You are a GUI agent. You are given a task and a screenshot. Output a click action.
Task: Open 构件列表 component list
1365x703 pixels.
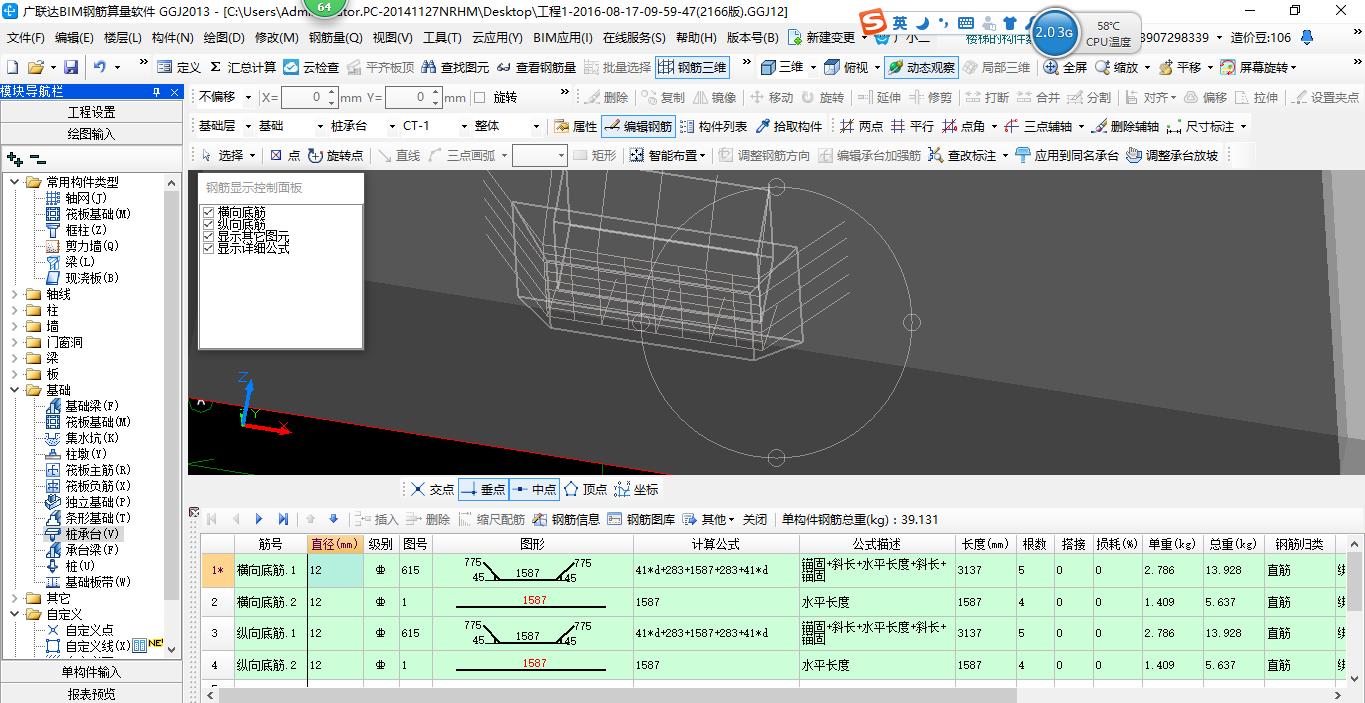714,126
